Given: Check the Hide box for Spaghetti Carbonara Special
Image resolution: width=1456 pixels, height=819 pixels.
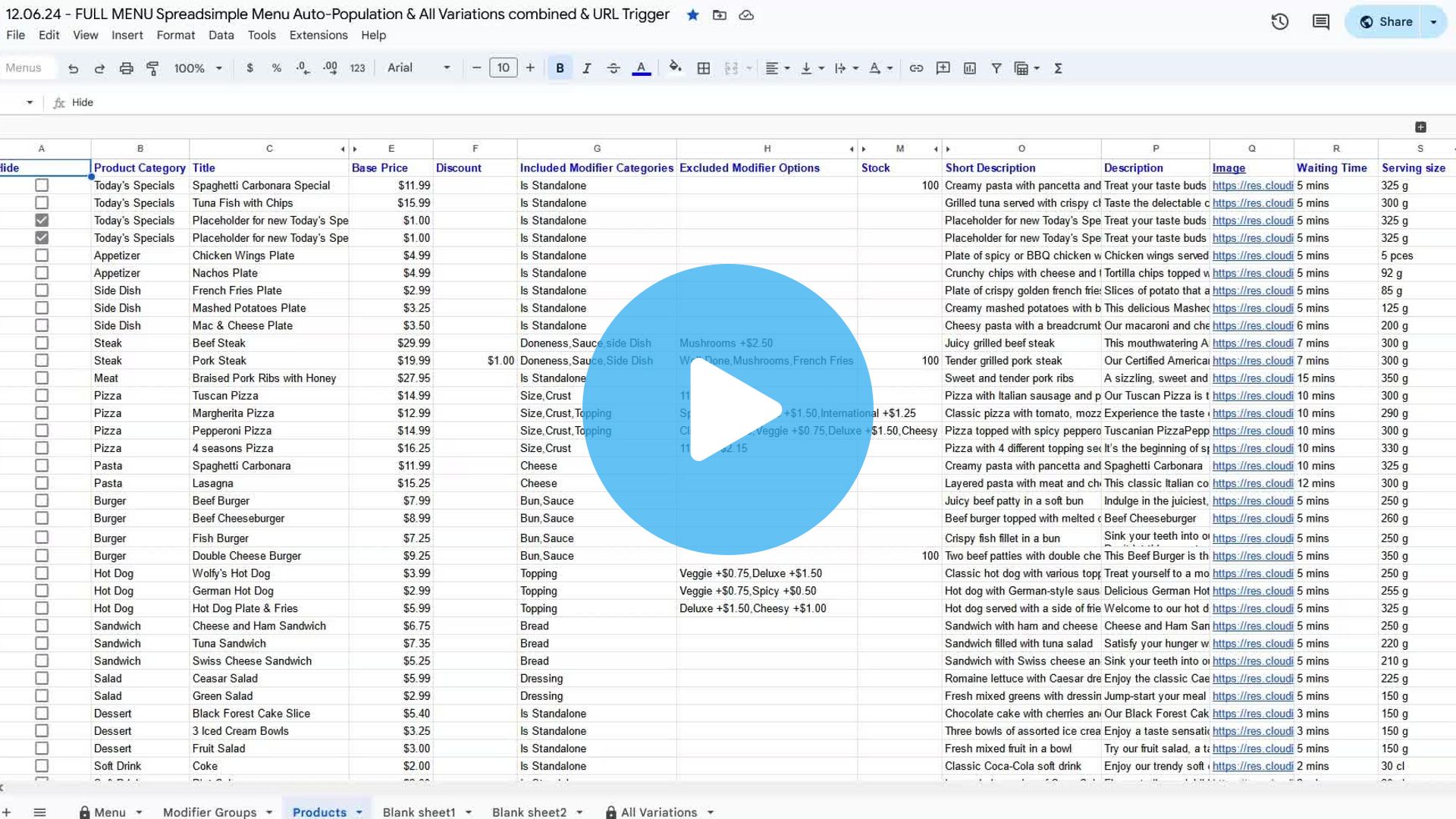Looking at the screenshot, I should pyautogui.click(x=42, y=185).
